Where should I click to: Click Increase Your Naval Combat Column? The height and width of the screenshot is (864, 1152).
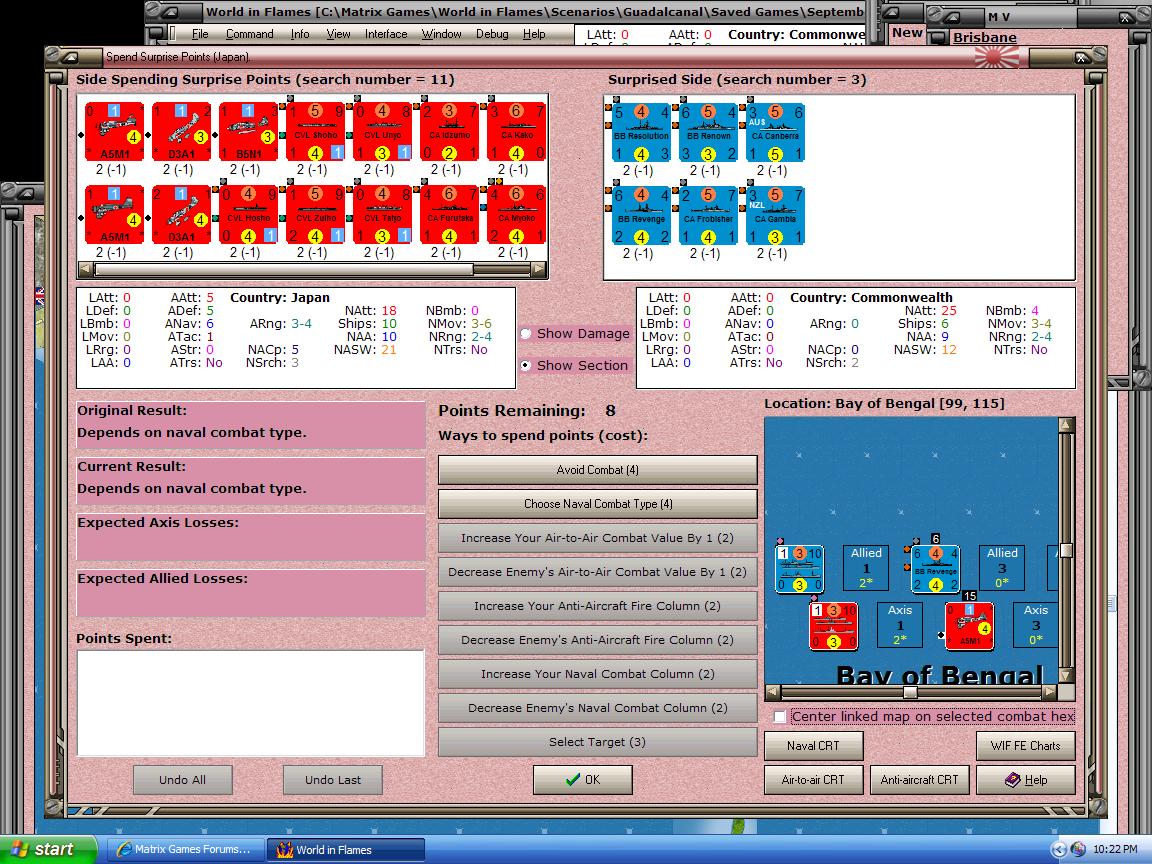pyautogui.click(x=597, y=674)
